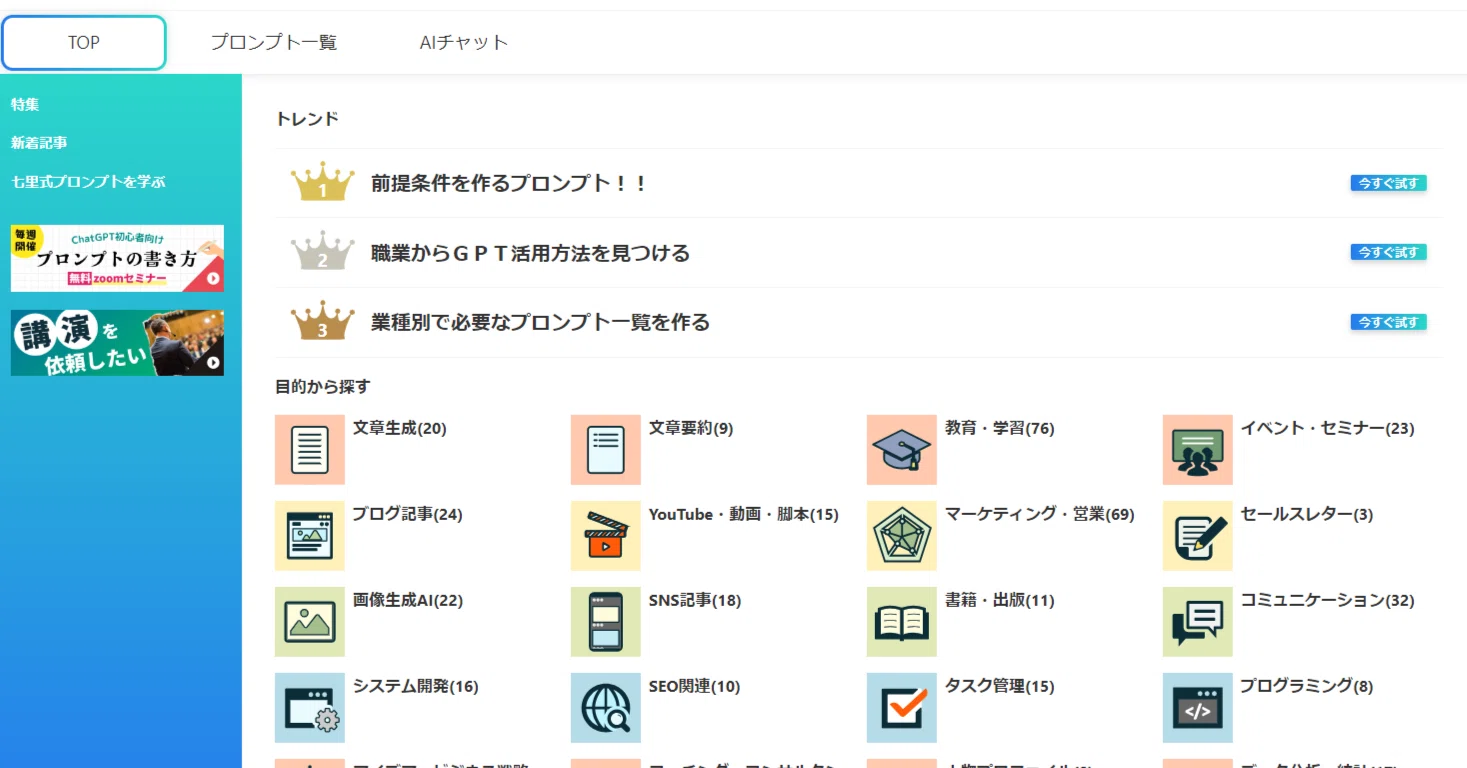Image resolution: width=1467 pixels, height=768 pixels.
Task: Open the 文章要約(9) category link
Action: coord(691,428)
